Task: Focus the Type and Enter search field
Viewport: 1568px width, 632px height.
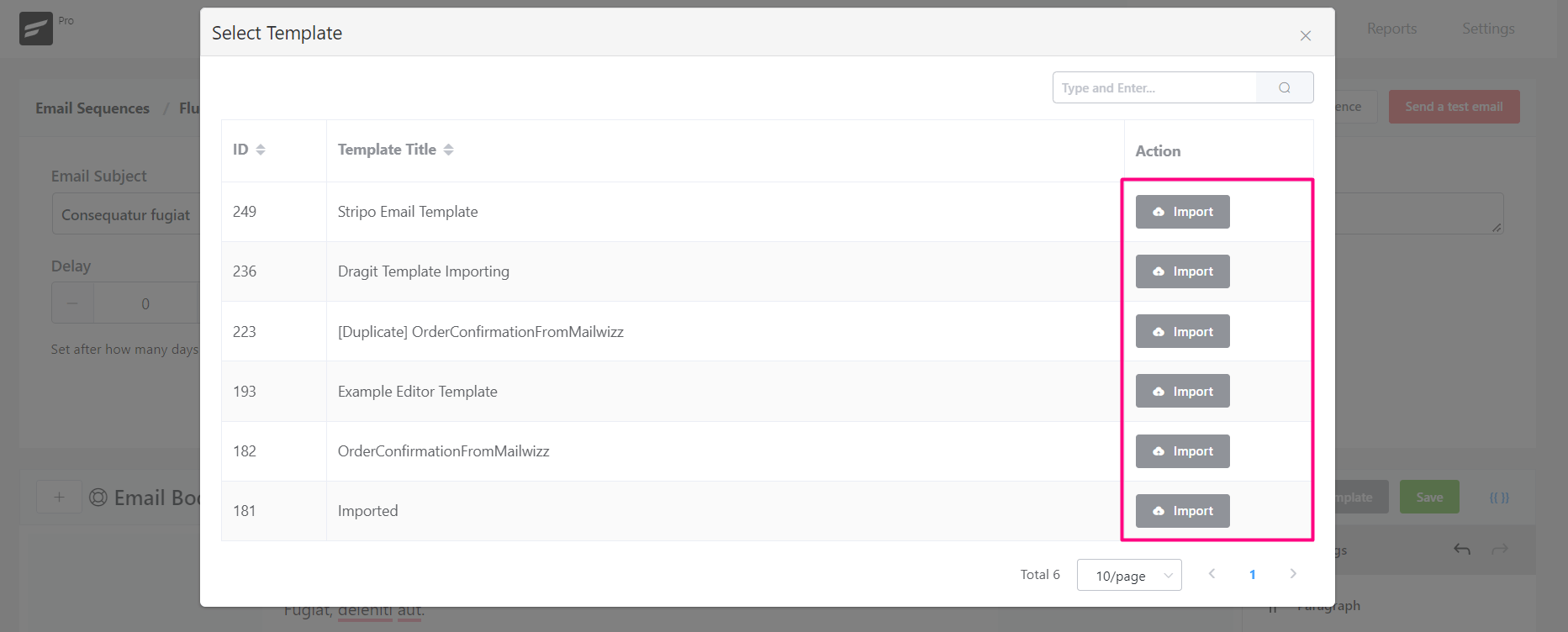Action: coord(1154,87)
